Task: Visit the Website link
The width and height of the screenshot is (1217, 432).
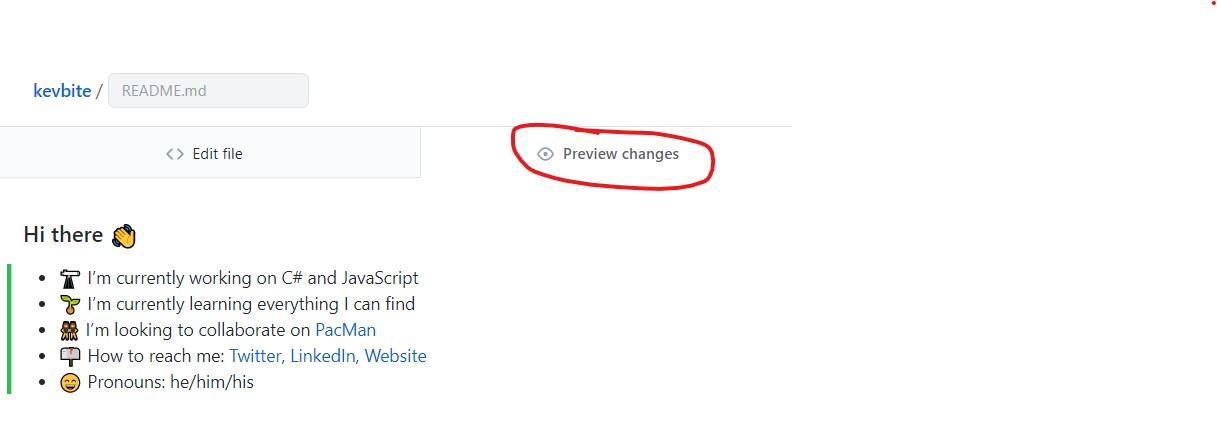Action: (x=395, y=356)
